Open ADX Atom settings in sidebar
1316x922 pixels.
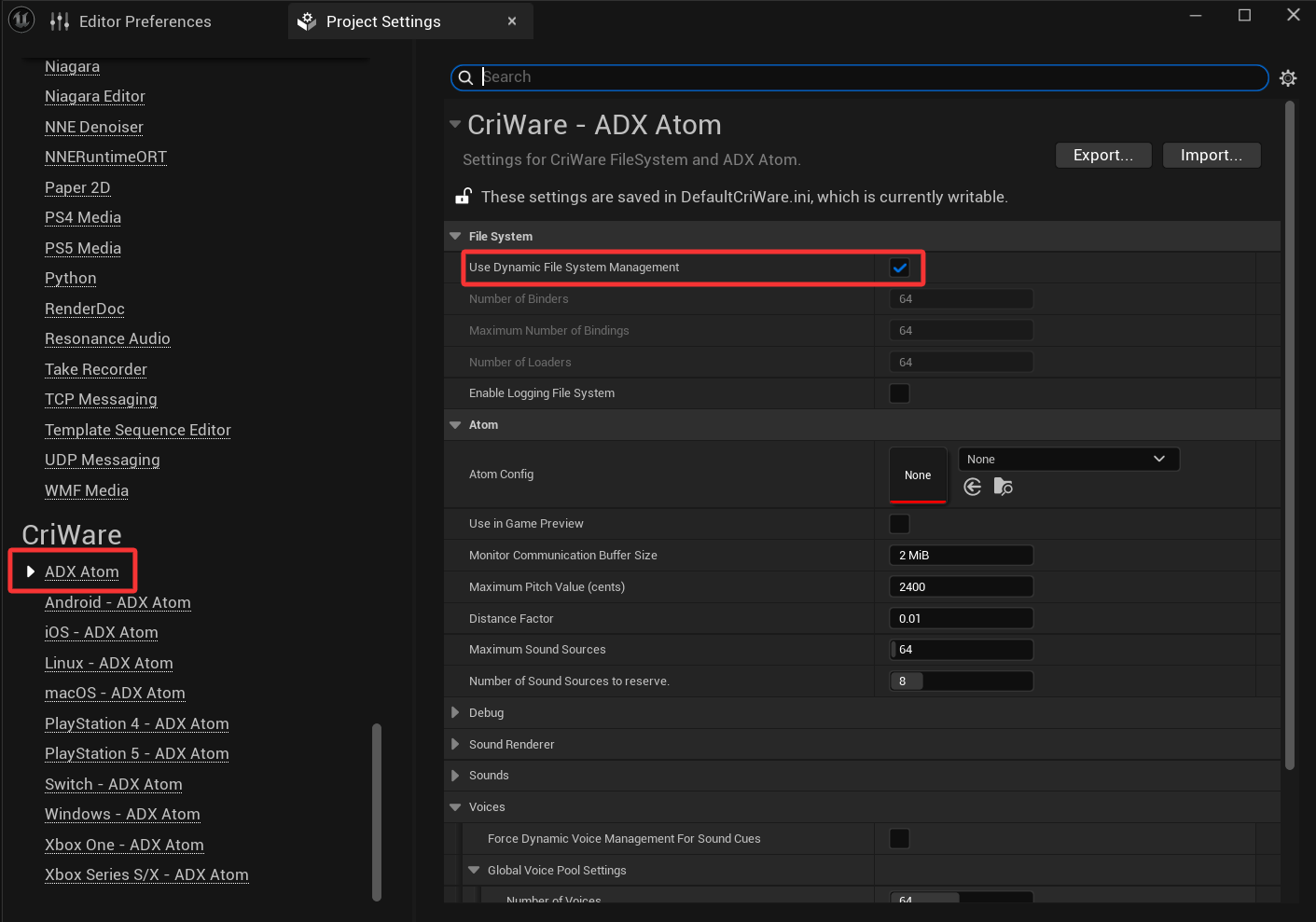coord(82,572)
